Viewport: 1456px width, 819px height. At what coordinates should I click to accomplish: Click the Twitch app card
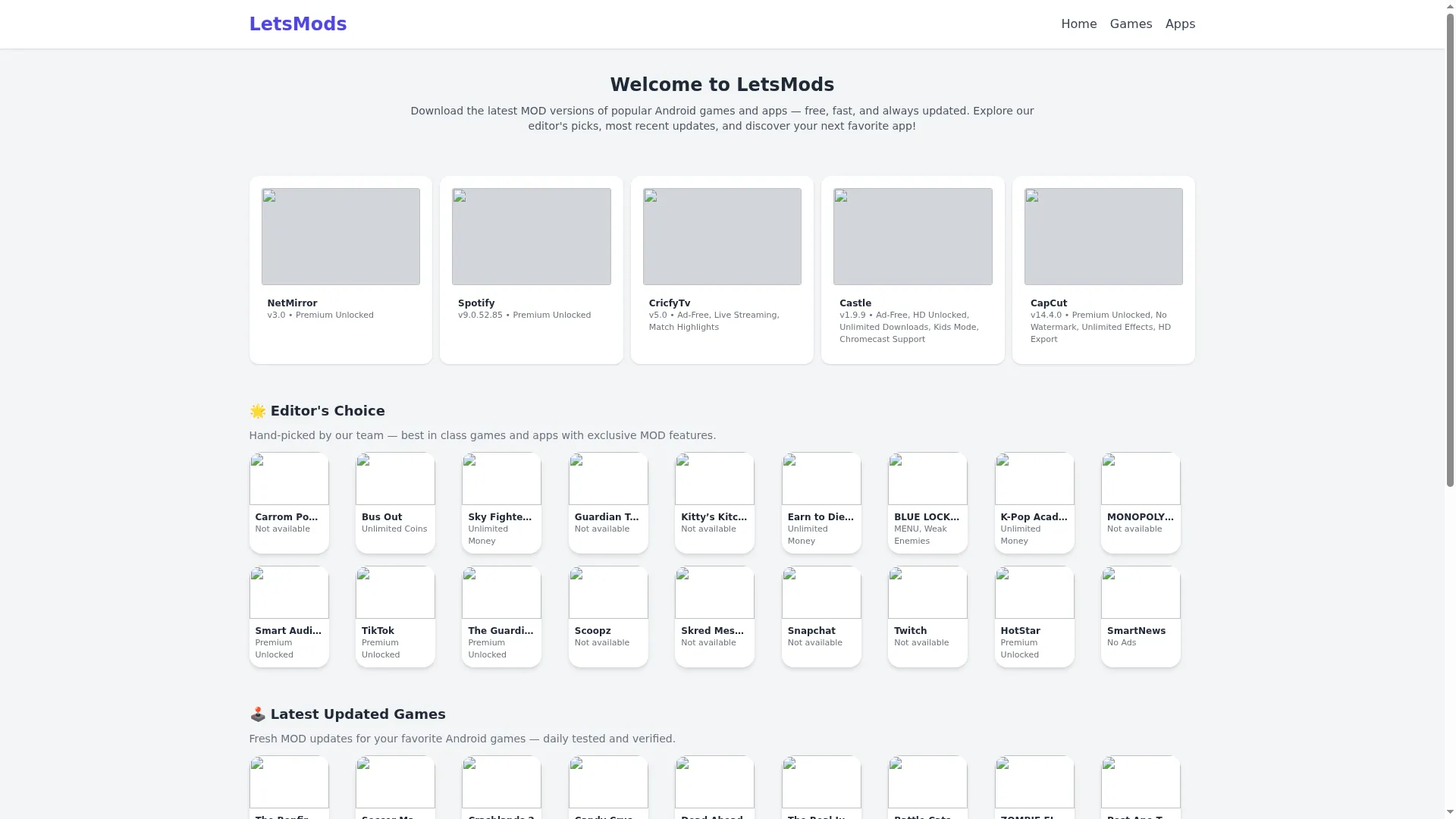(x=927, y=617)
